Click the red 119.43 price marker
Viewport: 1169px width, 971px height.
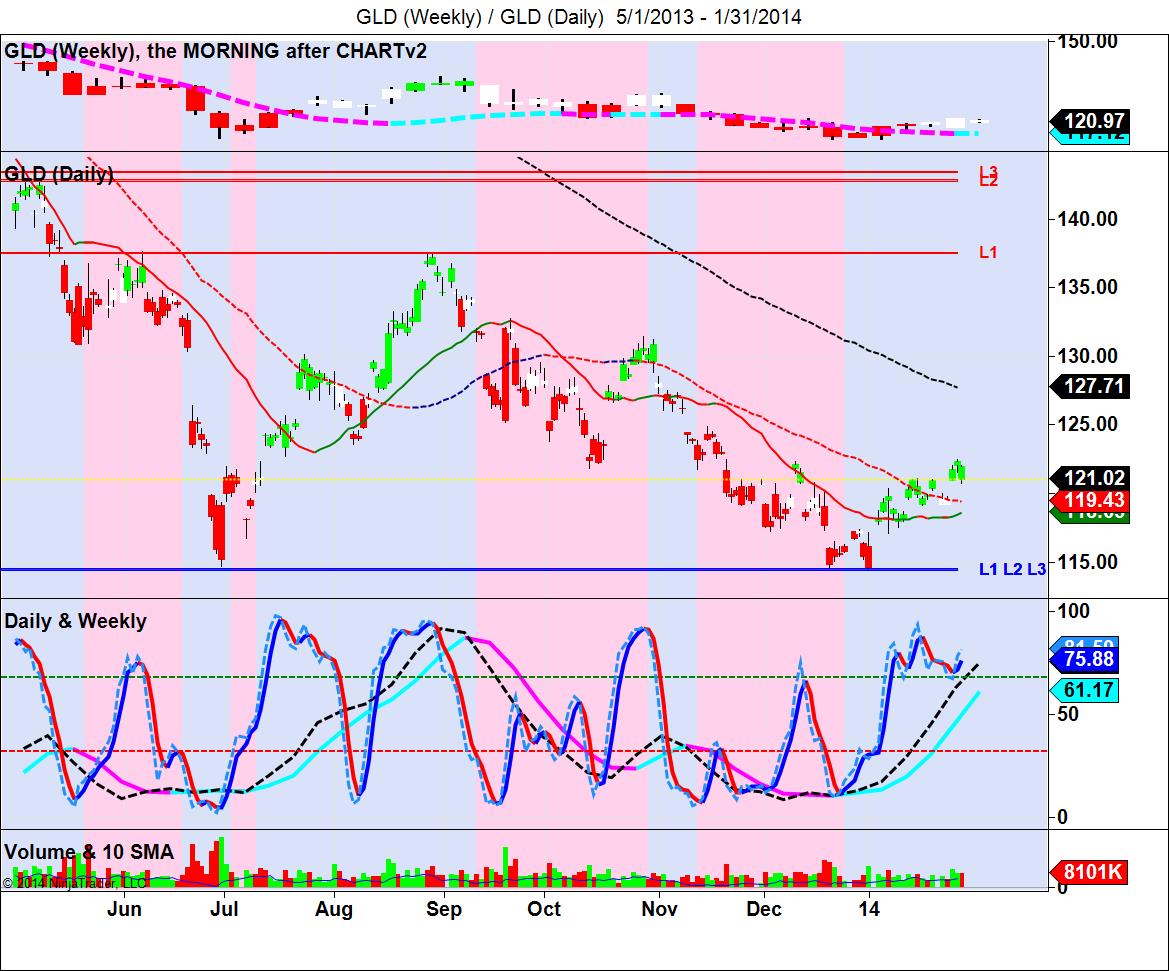tap(1089, 500)
